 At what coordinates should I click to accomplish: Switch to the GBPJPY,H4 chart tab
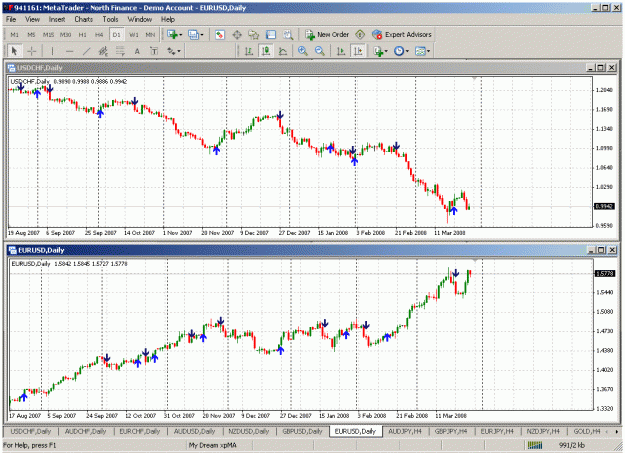tap(453, 431)
